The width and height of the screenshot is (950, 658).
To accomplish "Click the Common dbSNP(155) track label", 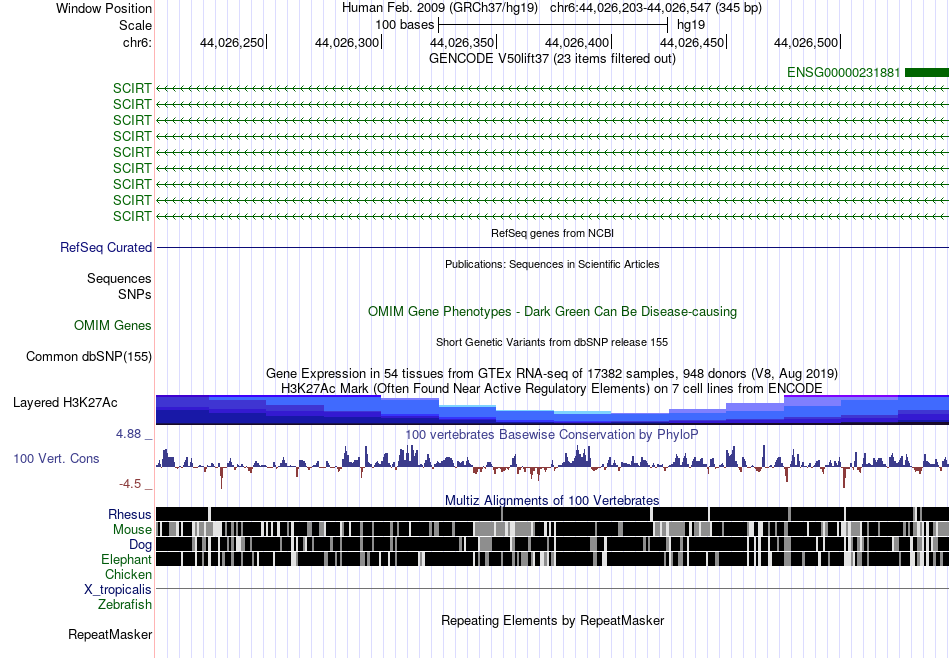I will coord(89,356).
